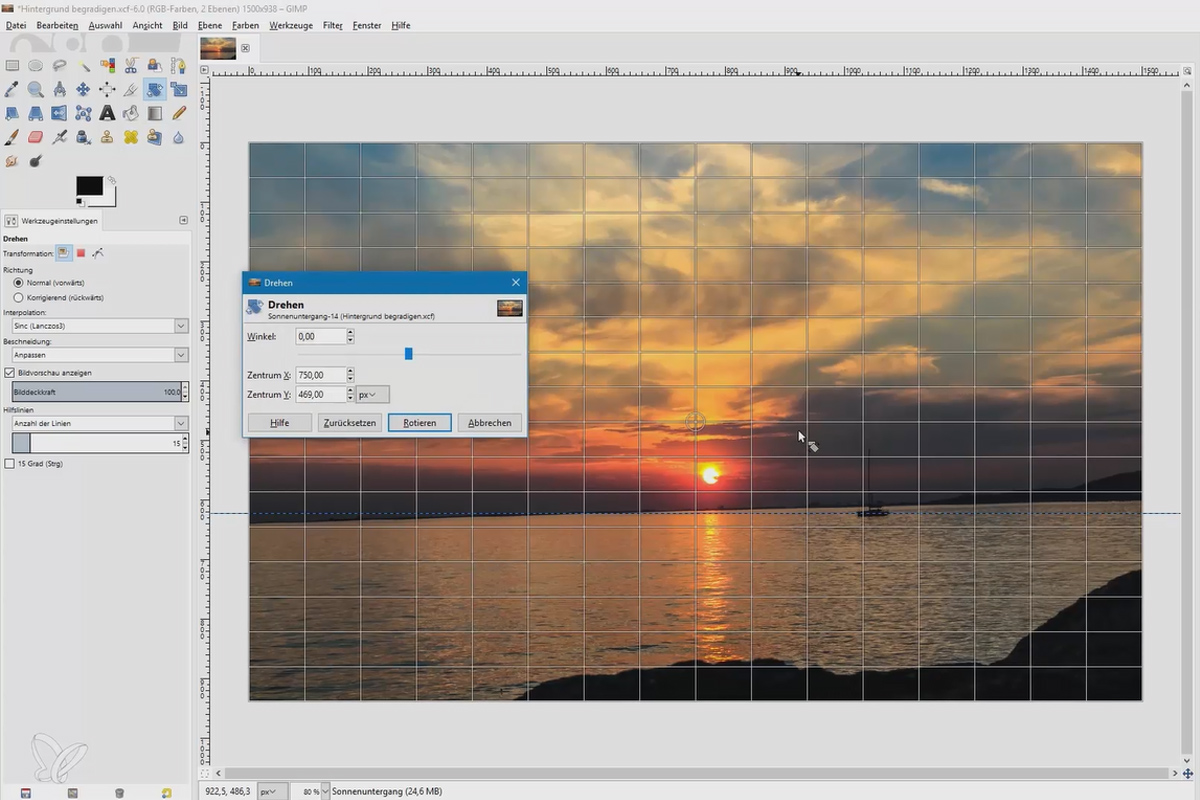Select the Dodge/Burn tool
The width and height of the screenshot is (1200, 800).
(x=35, y=161)
